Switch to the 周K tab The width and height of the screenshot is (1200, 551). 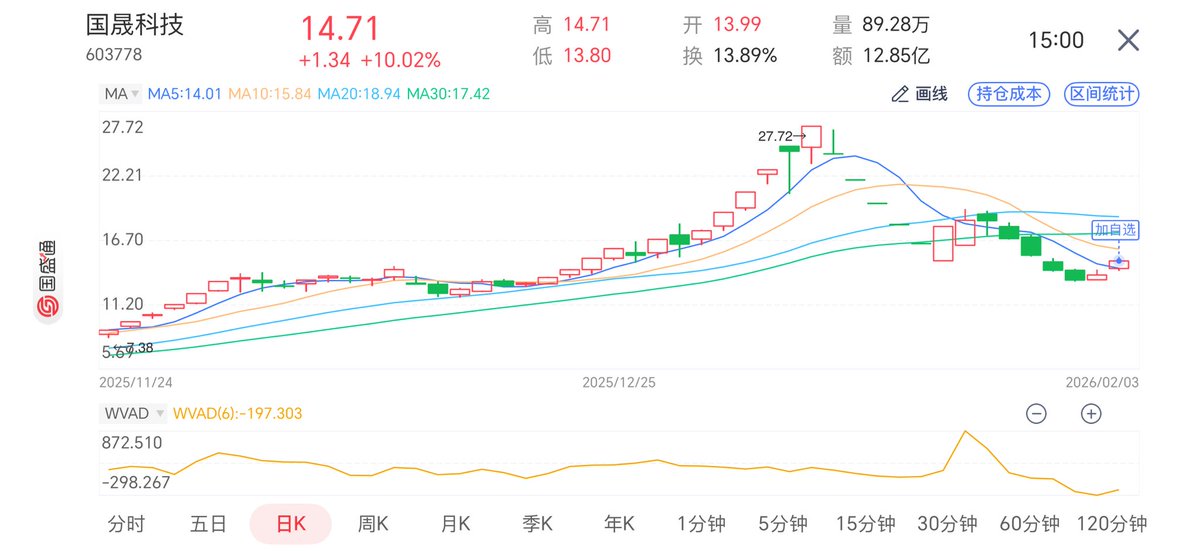(373, 523)
